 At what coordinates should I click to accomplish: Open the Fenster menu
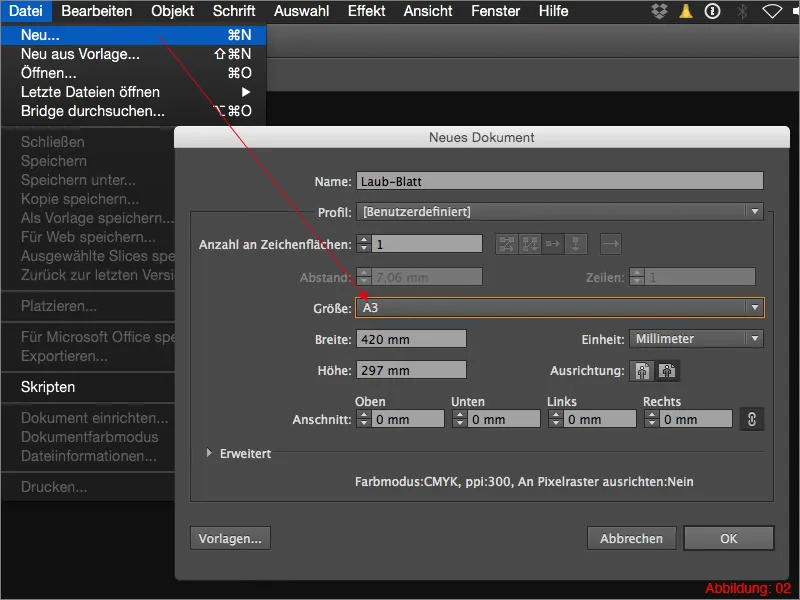495,11
